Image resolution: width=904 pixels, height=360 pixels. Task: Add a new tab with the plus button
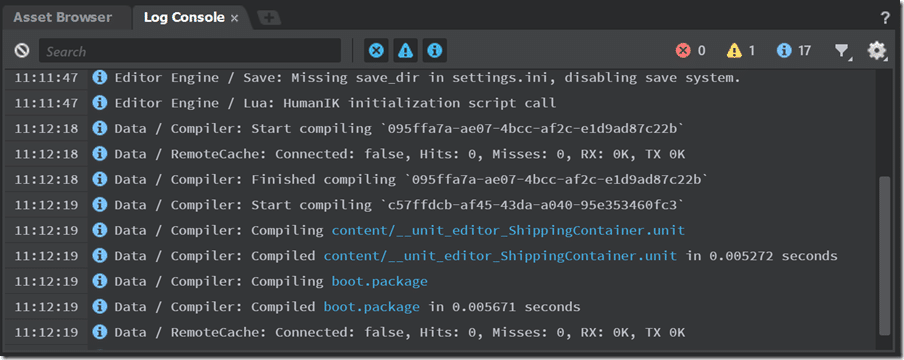click(x=269, y=18)
